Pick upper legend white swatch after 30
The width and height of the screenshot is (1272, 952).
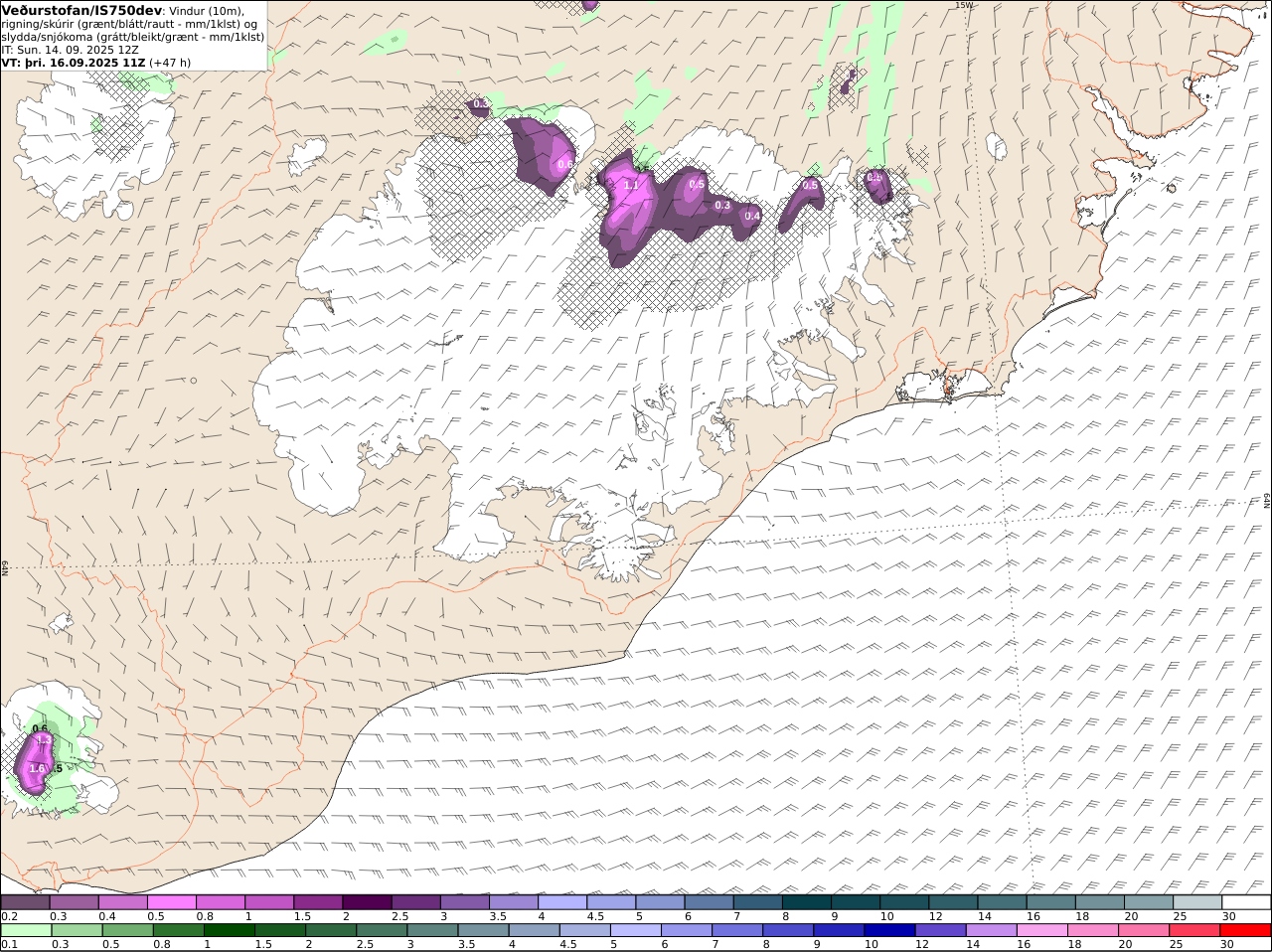click(x=1246, y=902)
